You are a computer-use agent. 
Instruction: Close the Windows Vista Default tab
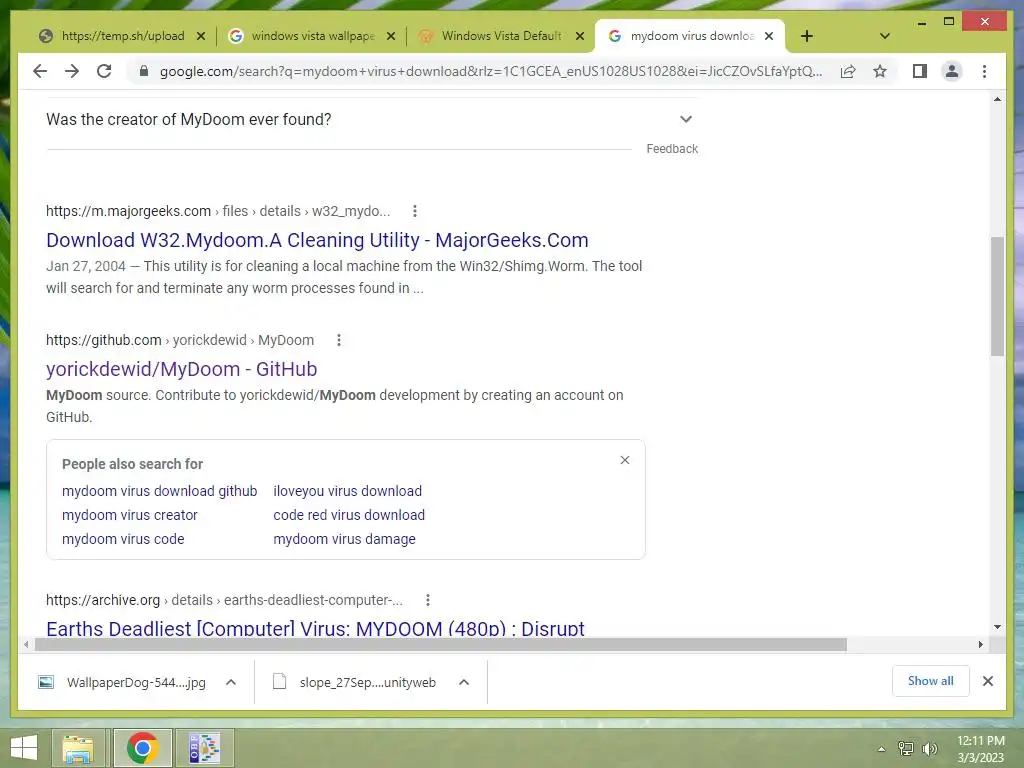(x=579, y=36)
